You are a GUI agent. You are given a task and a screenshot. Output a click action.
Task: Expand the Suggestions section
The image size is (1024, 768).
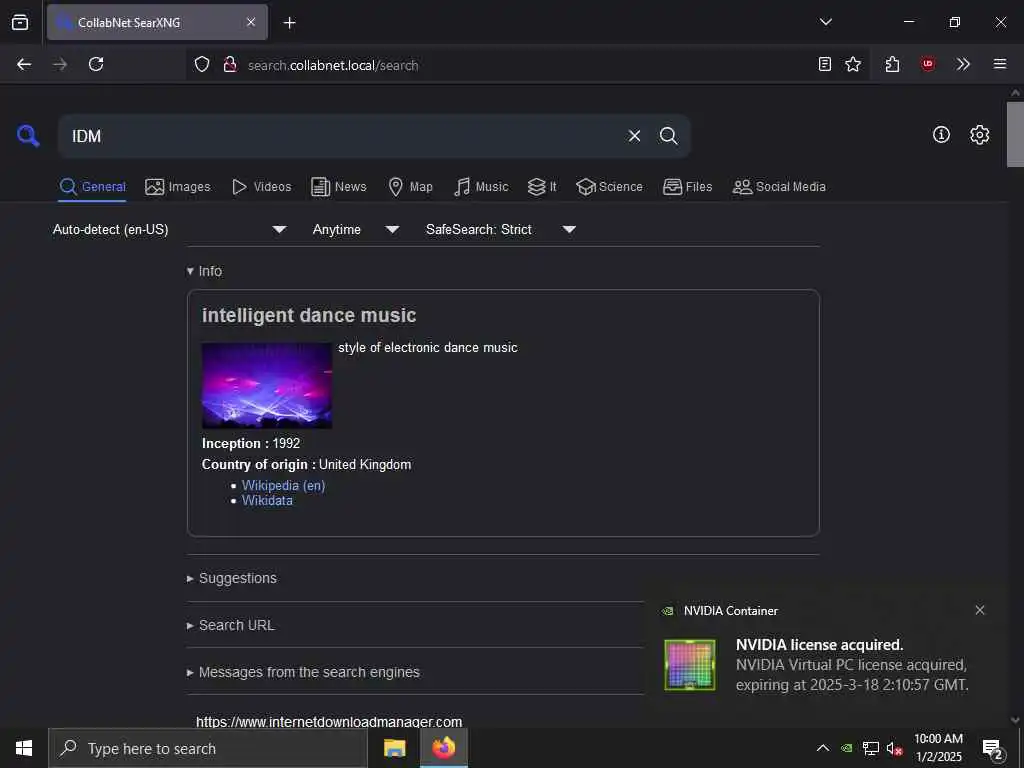[232, 578]
